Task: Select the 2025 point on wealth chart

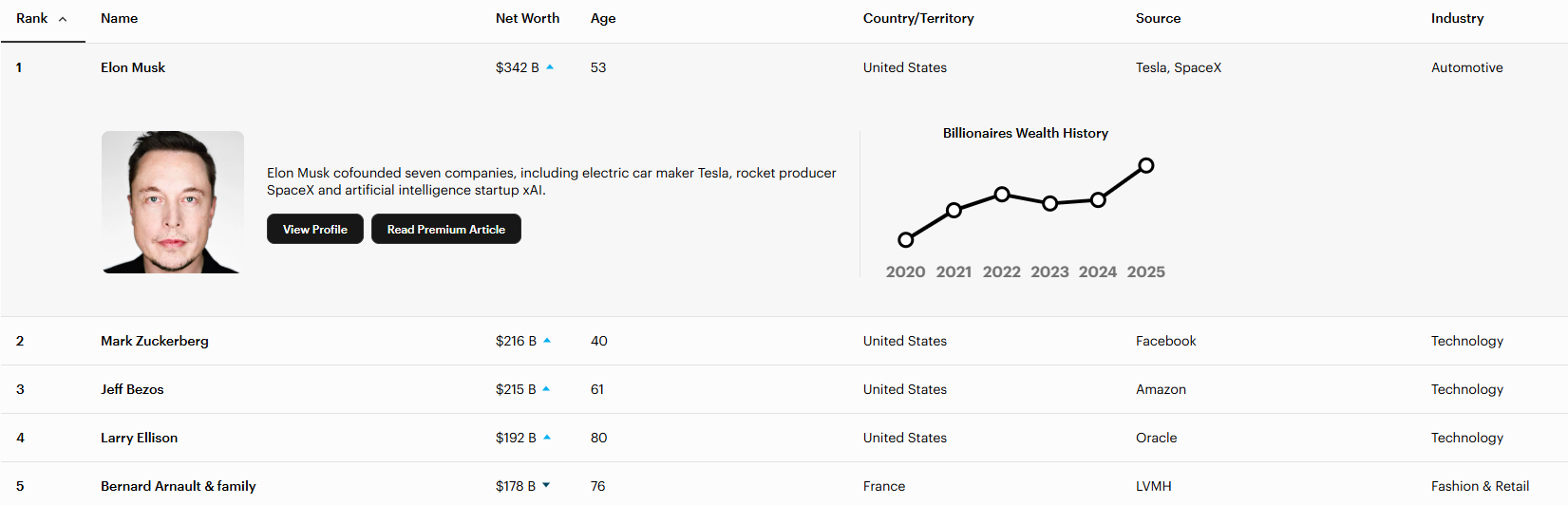Action: coord(1146,165)
